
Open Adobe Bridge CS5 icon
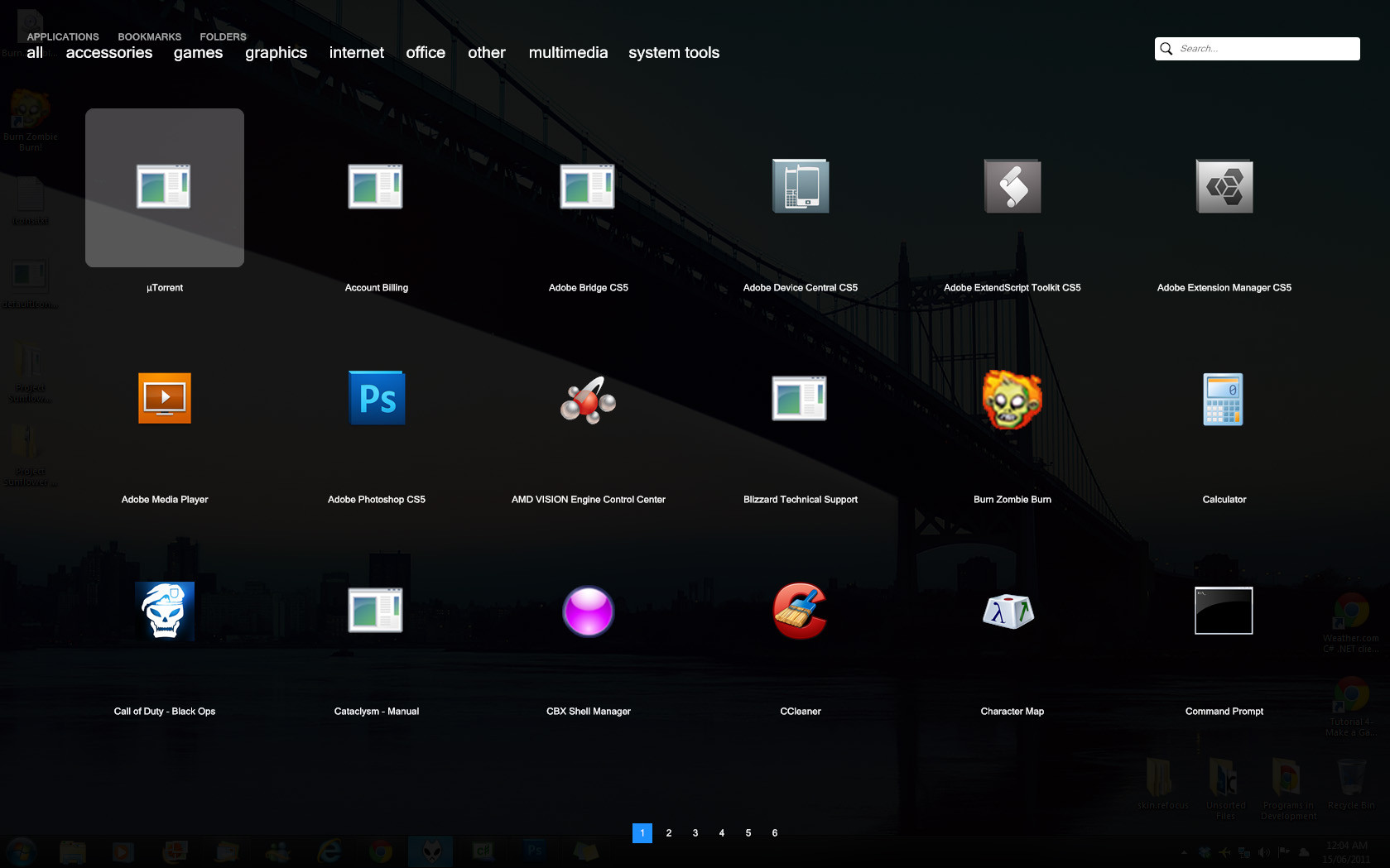588,187
